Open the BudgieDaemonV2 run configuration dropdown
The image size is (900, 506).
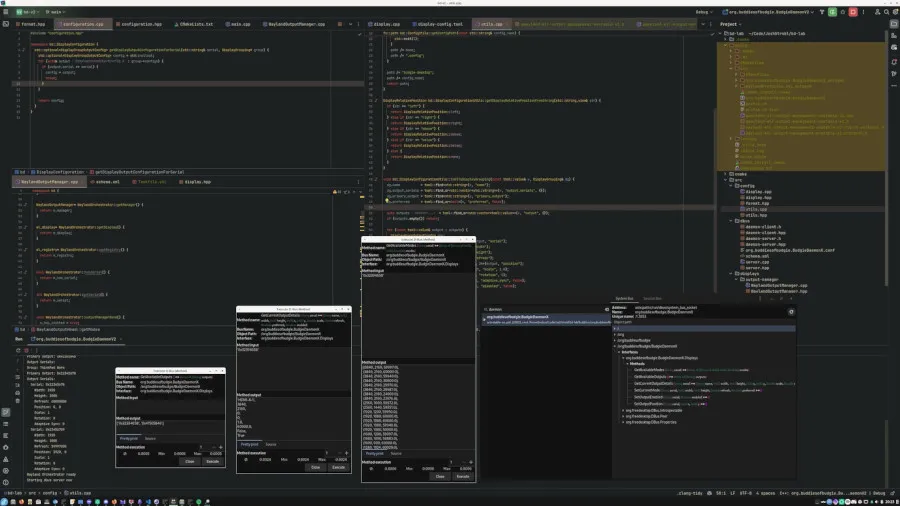click(768, 11)
